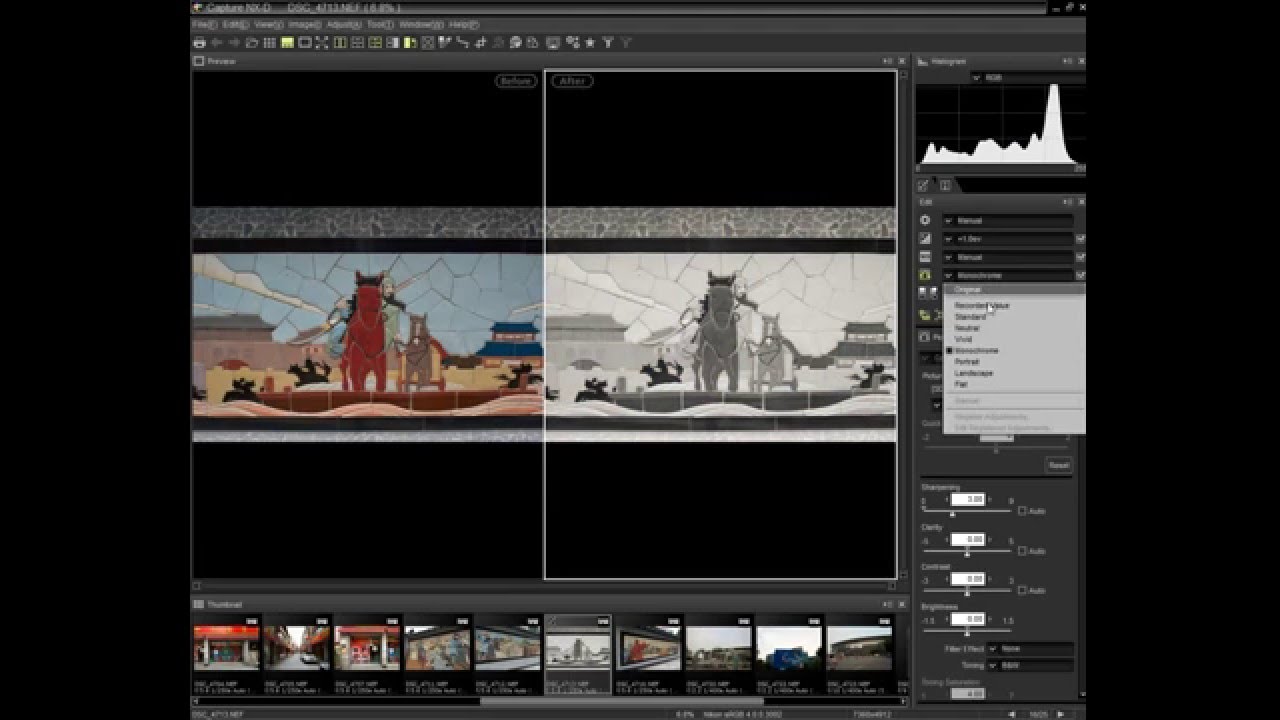
Task: Open the convert files toolbar icon
Action: 533,43
